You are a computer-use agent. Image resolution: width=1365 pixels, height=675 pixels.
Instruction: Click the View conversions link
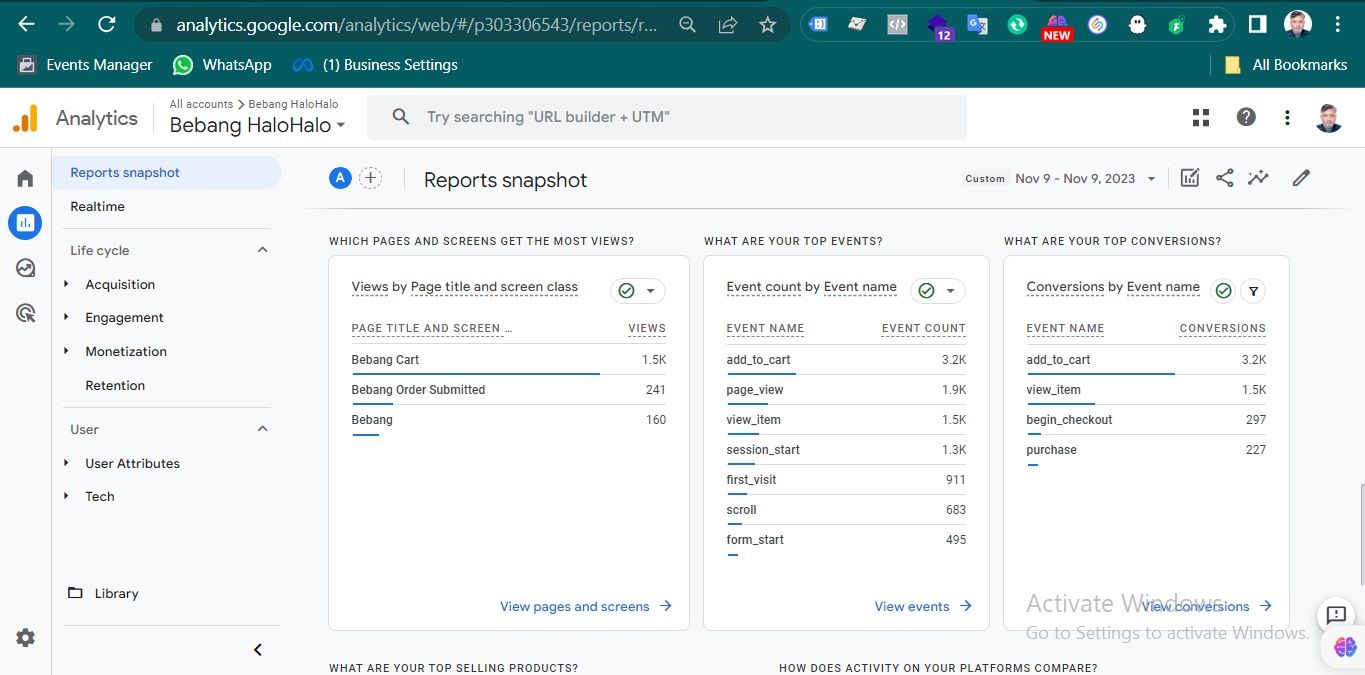point(1207,606)
